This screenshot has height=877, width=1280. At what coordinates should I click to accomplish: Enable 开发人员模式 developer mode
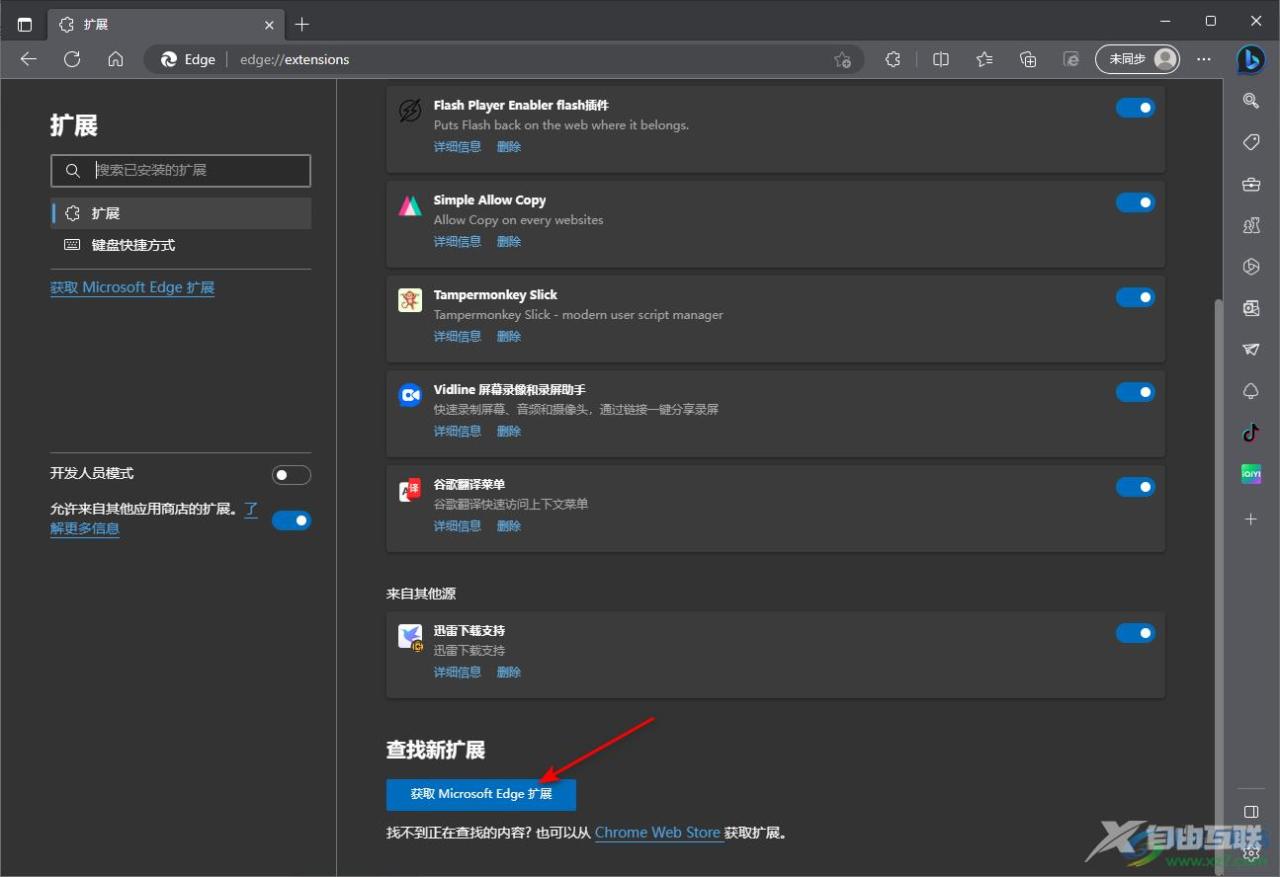point(291,475)
